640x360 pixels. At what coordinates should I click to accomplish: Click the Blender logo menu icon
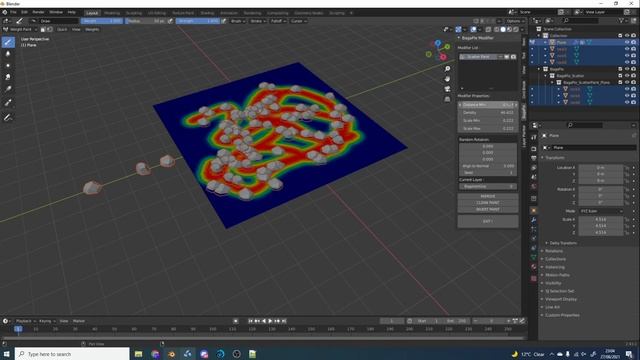[x=5, y=13]
